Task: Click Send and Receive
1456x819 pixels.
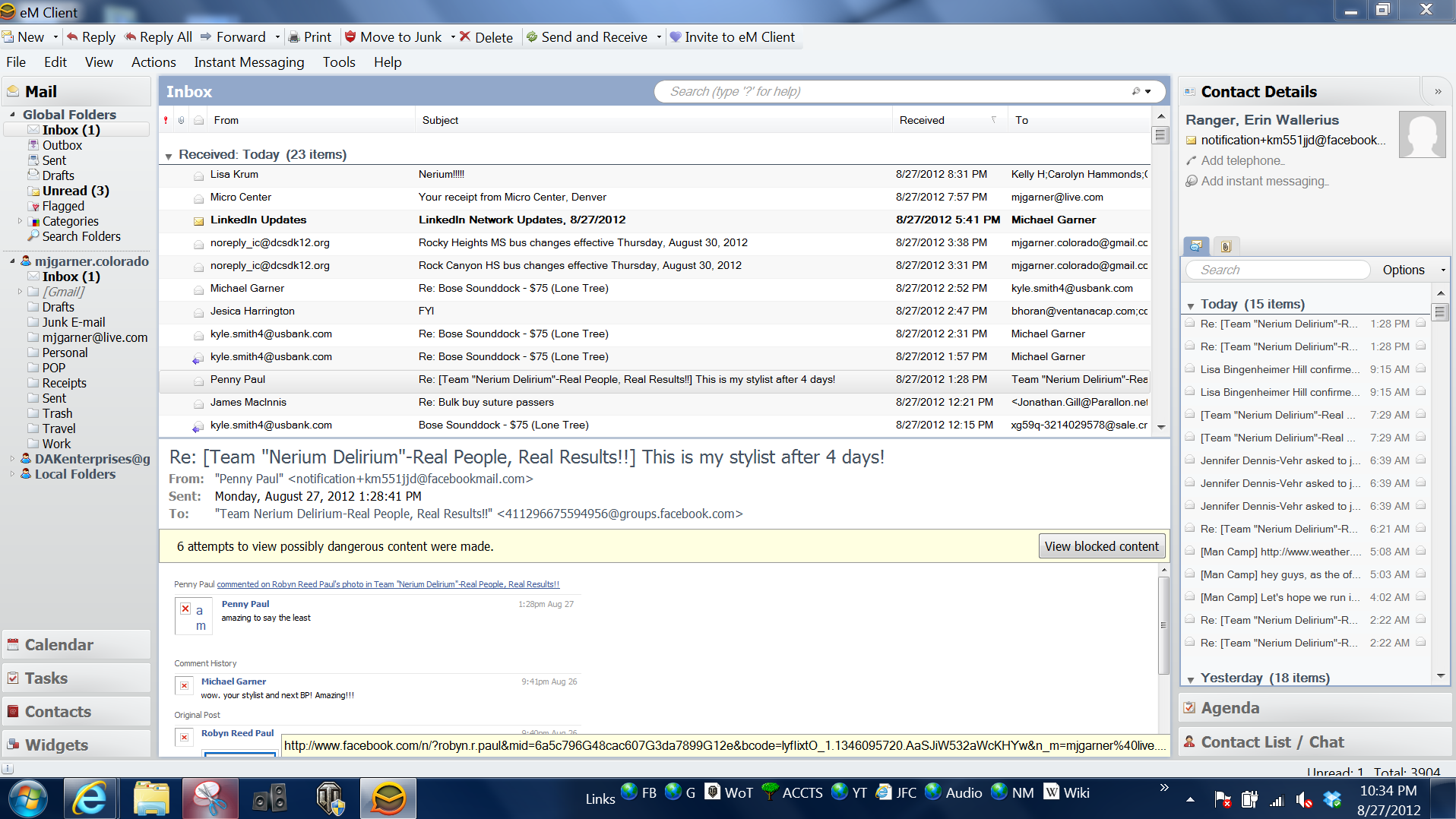Action: pyautogui.click(x=587, y=37)
